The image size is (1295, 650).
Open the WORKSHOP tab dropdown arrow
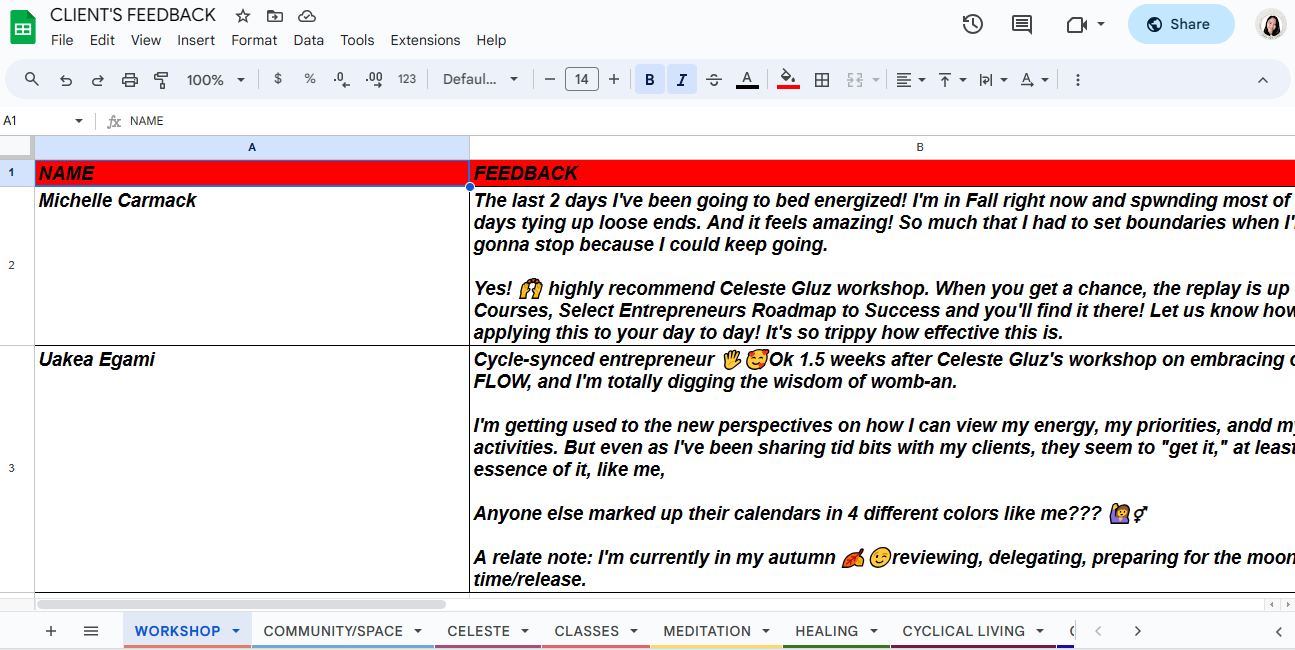pyautogui.click(x=236, y=631)
